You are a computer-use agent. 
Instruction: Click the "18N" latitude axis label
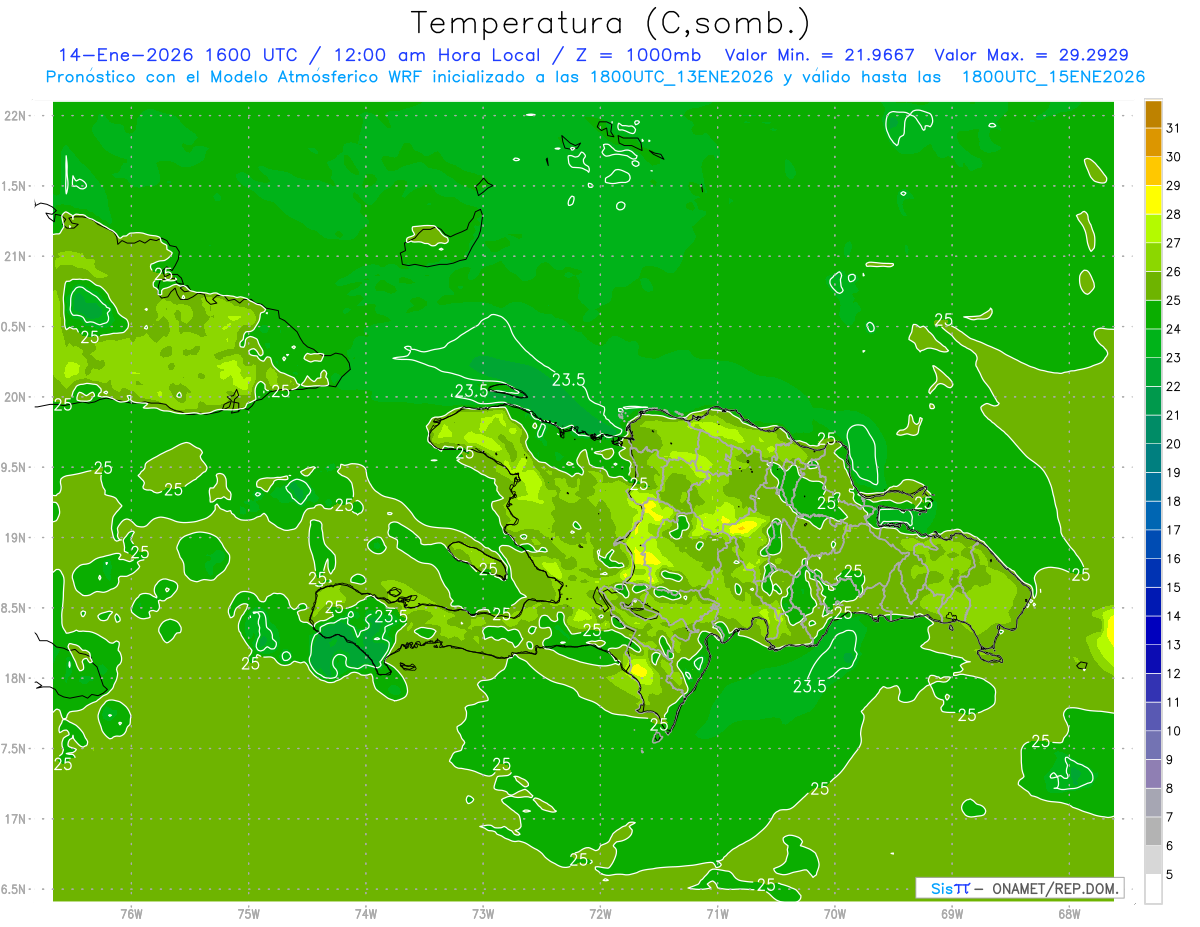click(17, 678)
